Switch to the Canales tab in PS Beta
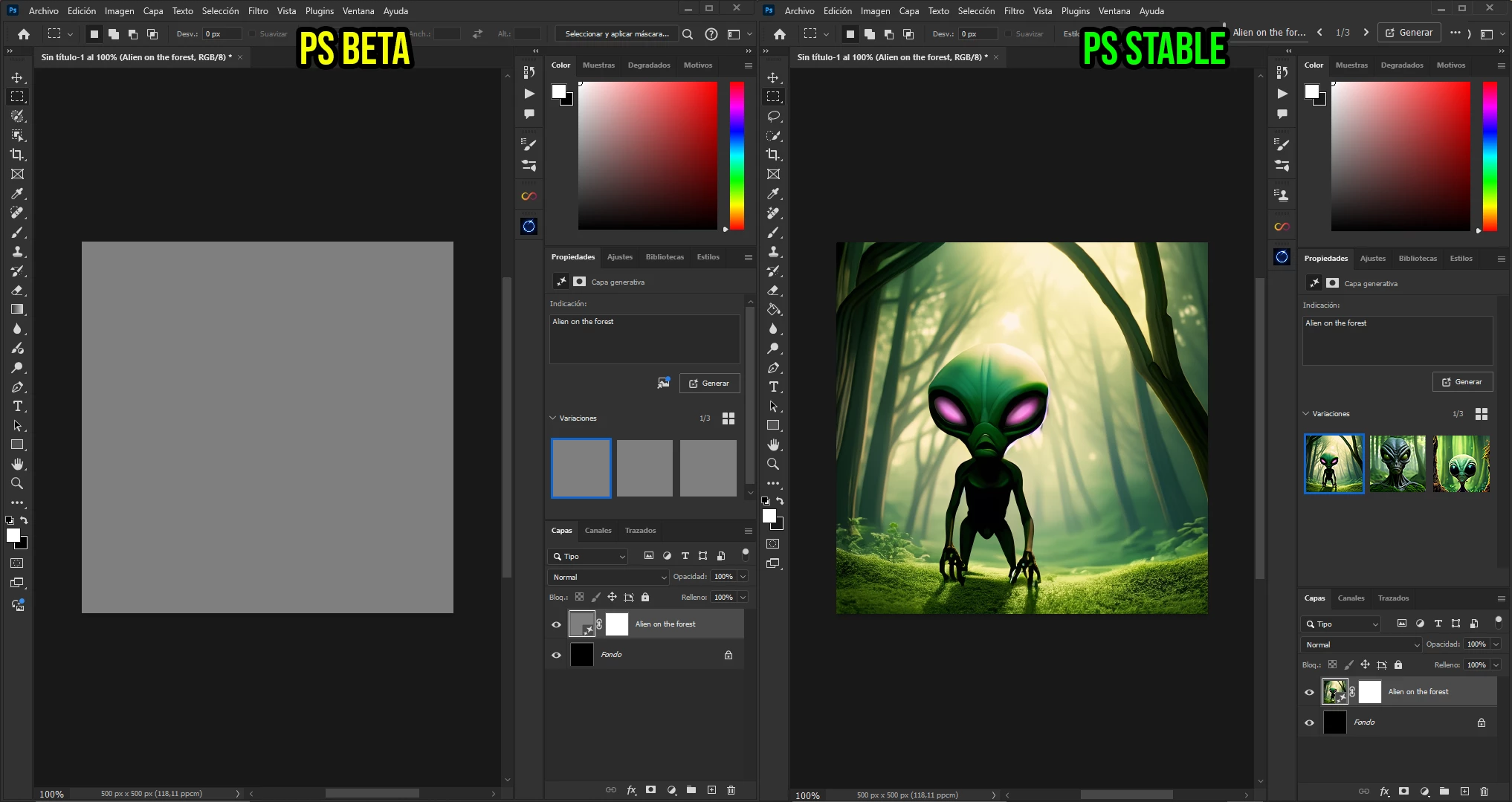Image resolution: width=1512 pixels, height=802 pixels. (x=598, y=531)
